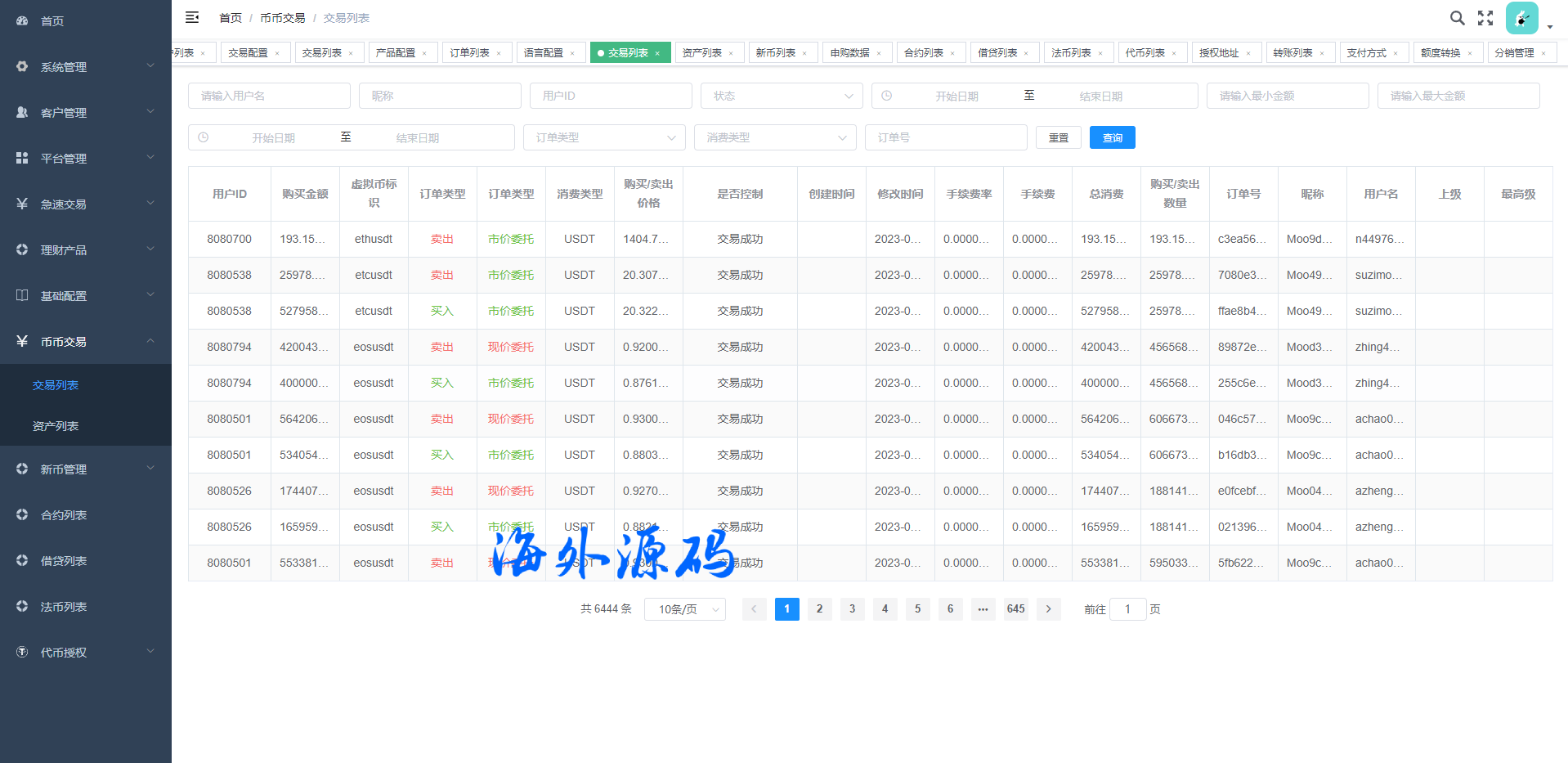This screenshot has width=1568, height=763.
Task: Click the 重置 reset button
Action: tap(1058, 137)
